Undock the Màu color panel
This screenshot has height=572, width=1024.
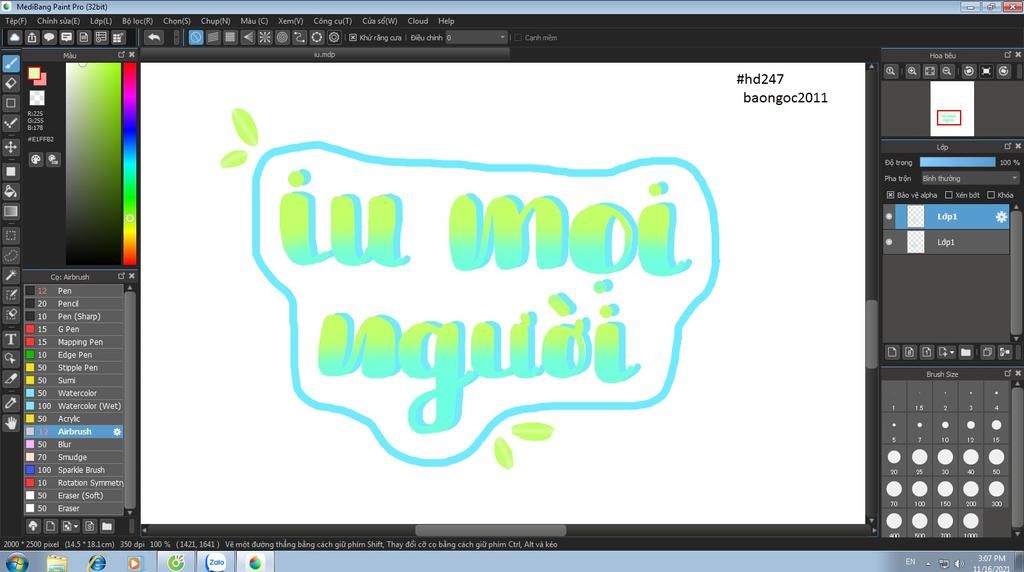point(121,55)
